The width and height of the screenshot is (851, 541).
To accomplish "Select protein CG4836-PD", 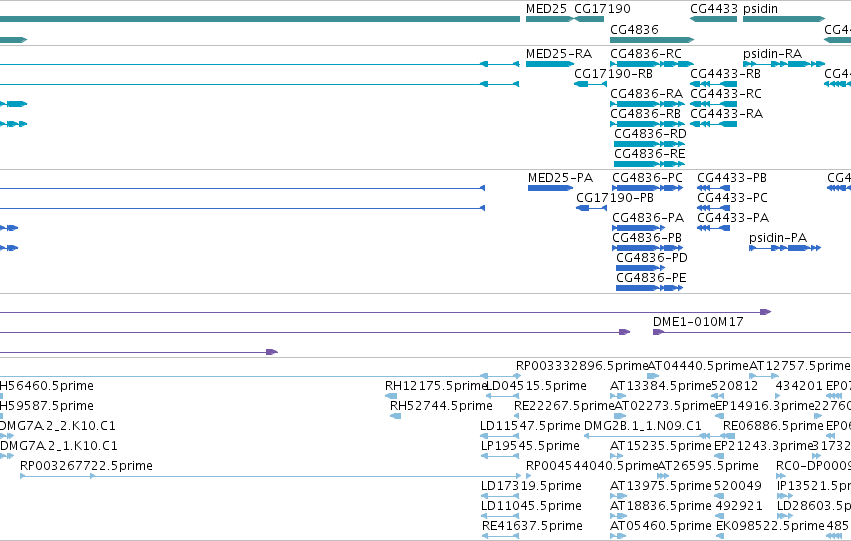I will (x=652, y=258).
